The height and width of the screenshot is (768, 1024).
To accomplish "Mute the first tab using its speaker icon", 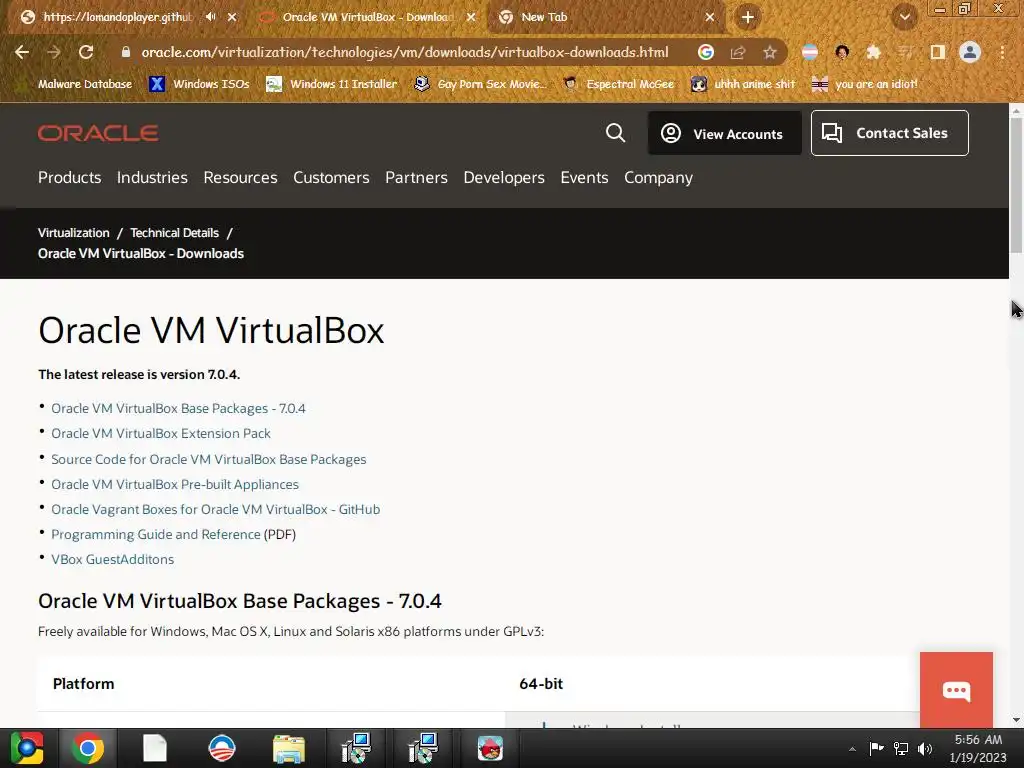I will point(210,17).
